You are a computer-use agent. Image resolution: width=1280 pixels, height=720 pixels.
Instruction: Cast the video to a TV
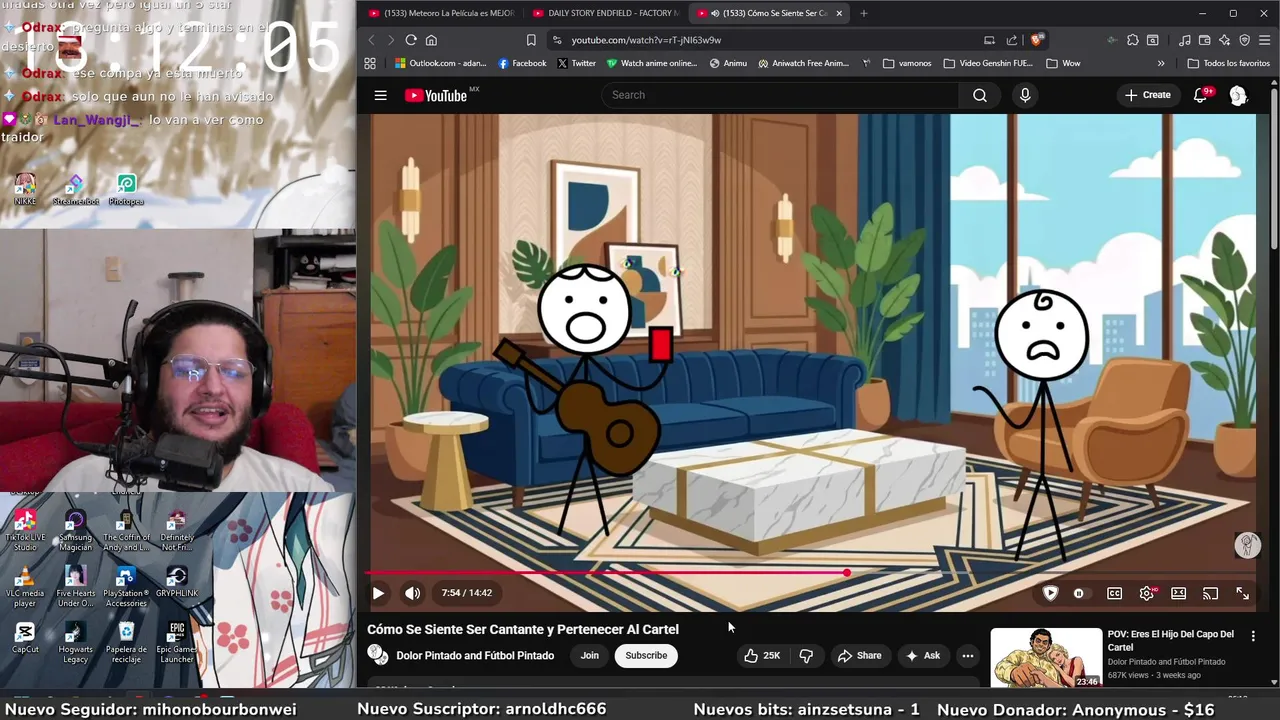click(1210, 593)
